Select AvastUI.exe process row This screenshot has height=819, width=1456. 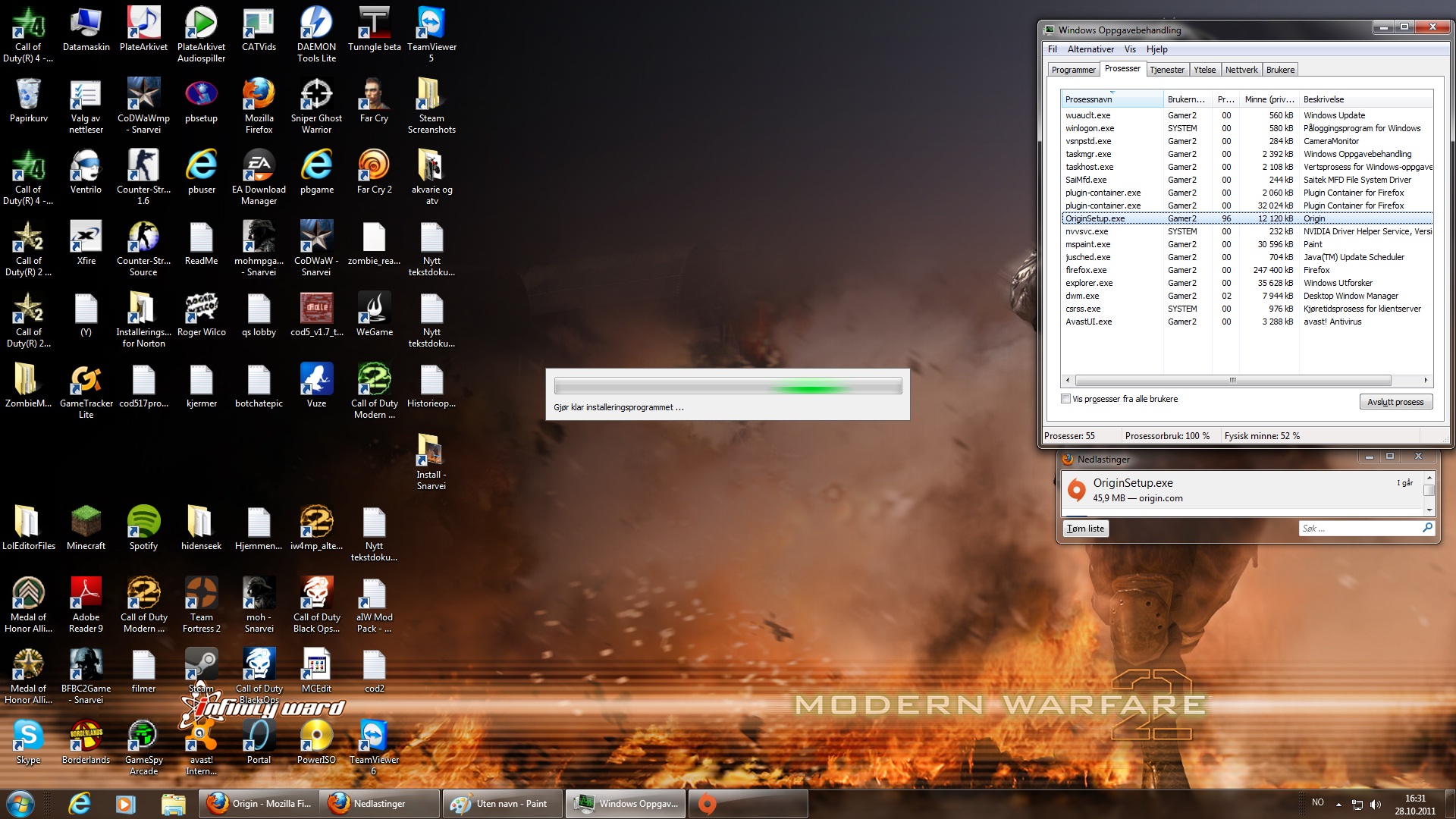point(1247,322)
